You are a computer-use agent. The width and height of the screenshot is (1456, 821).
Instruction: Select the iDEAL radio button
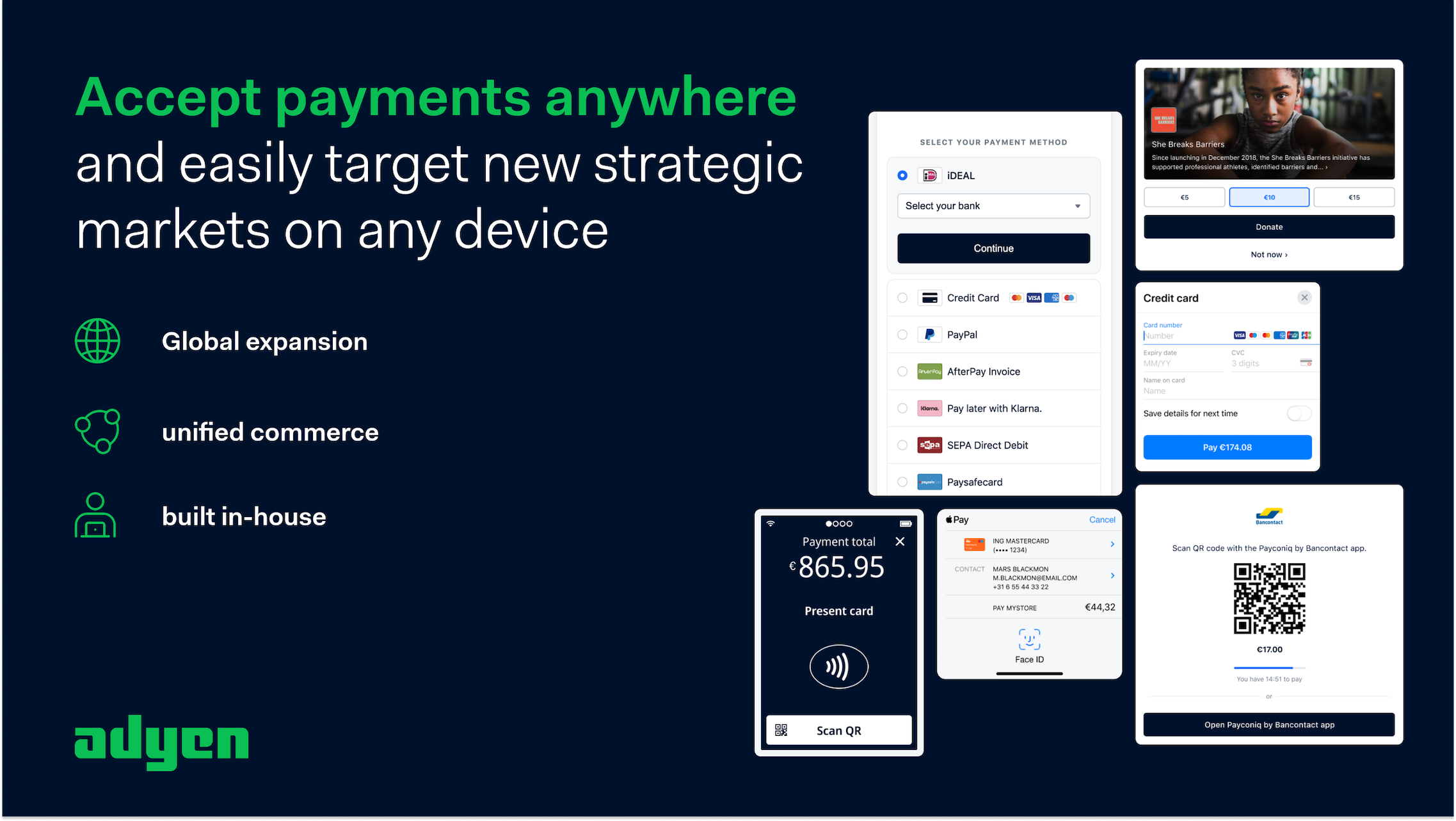point(902,175)
